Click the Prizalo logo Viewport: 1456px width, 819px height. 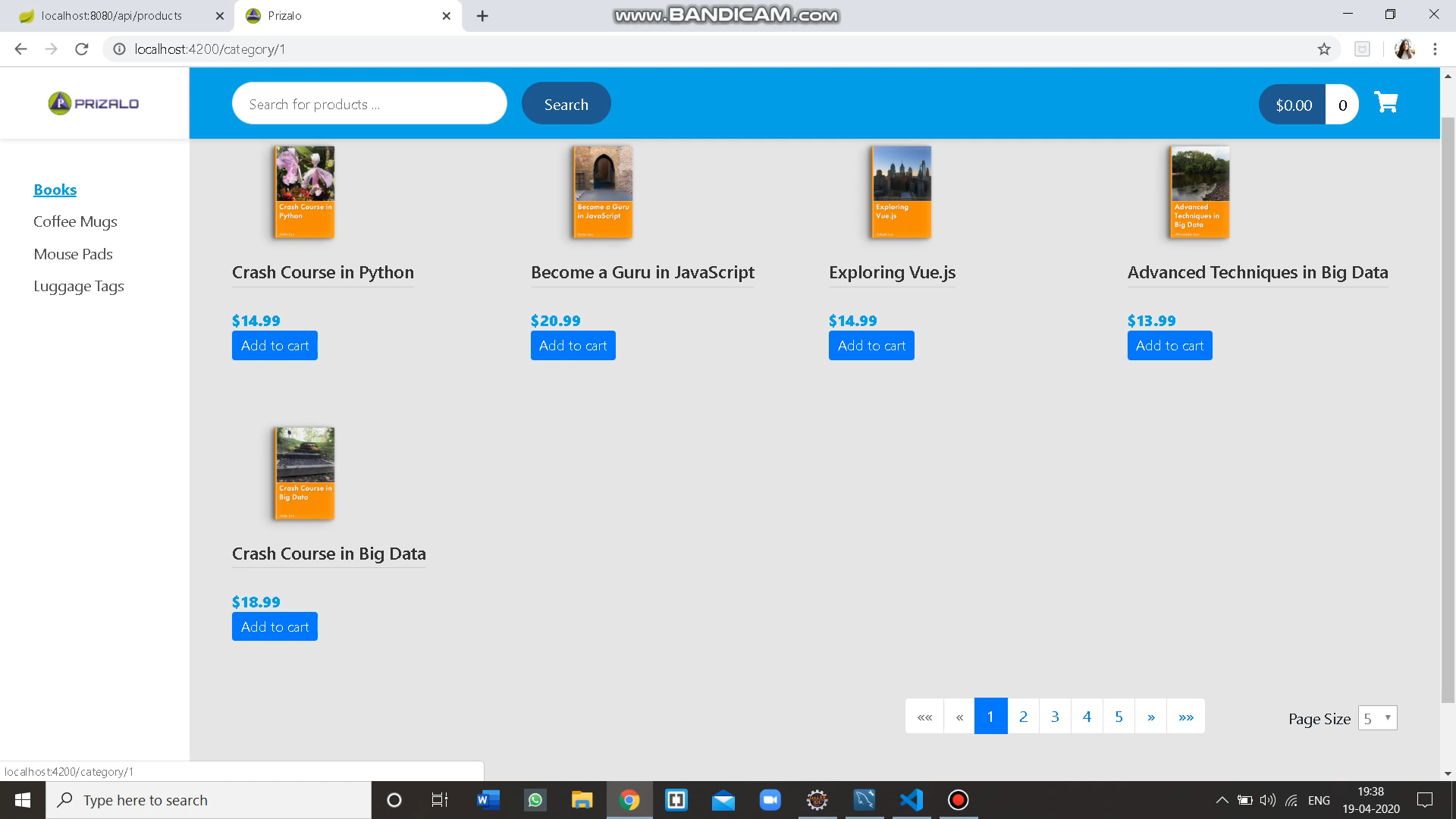point(93,103)
